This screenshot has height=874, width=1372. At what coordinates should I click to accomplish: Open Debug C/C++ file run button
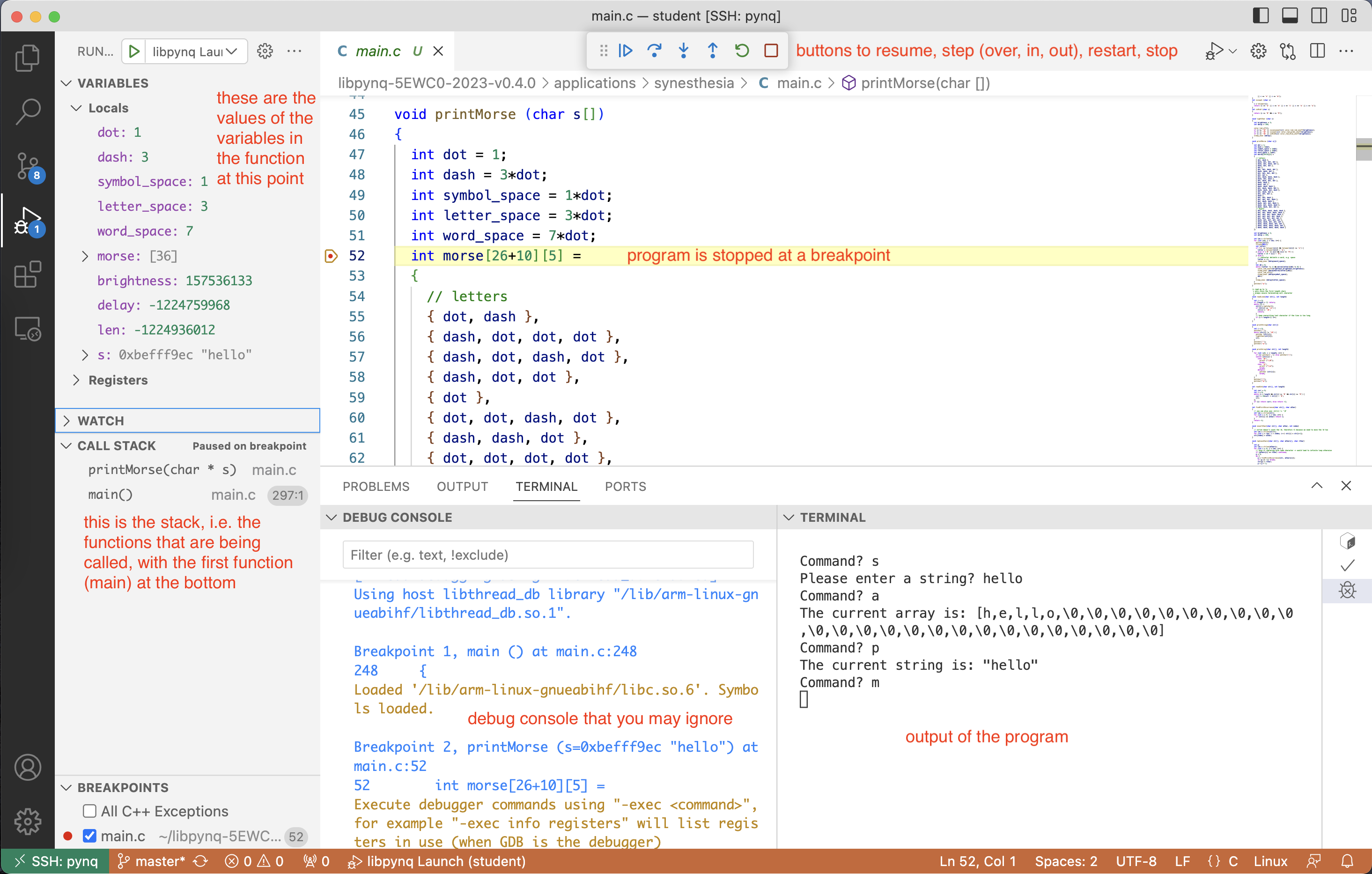click(1214, 51)
